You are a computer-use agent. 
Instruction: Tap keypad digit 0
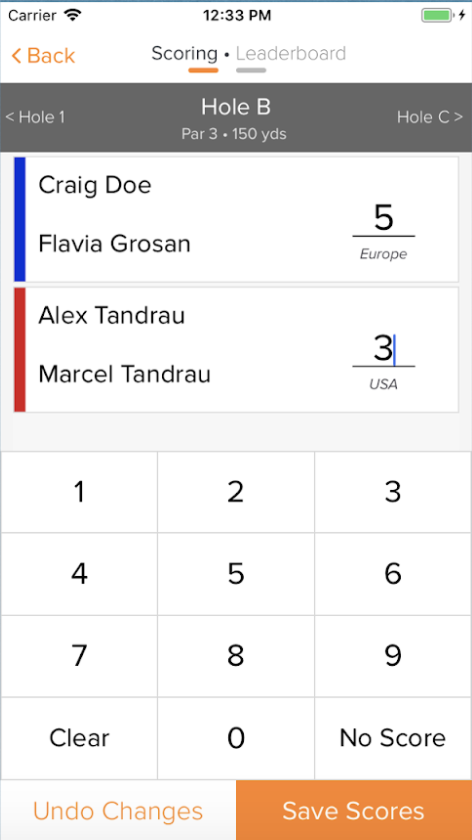pyautogui.click(x=236, y=738)
